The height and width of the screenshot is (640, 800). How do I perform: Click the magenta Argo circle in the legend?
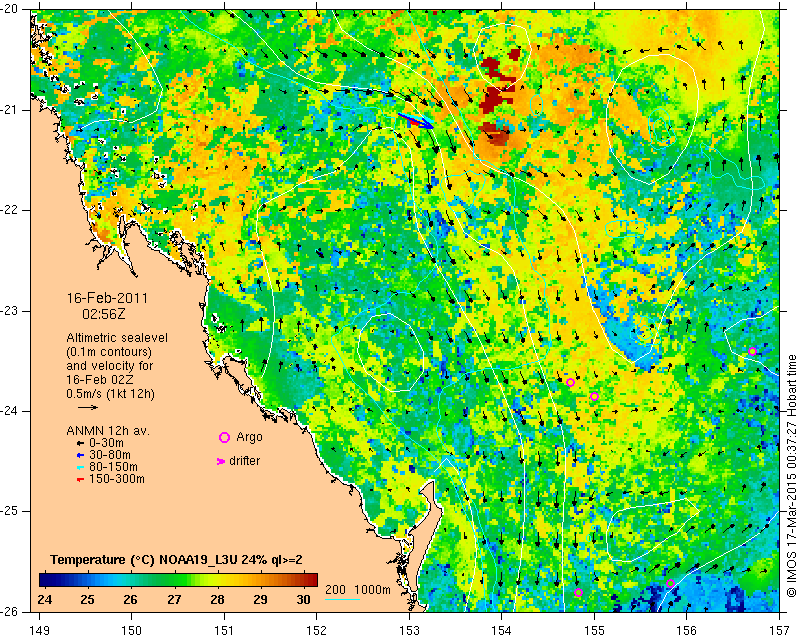[x=224, y=437]
